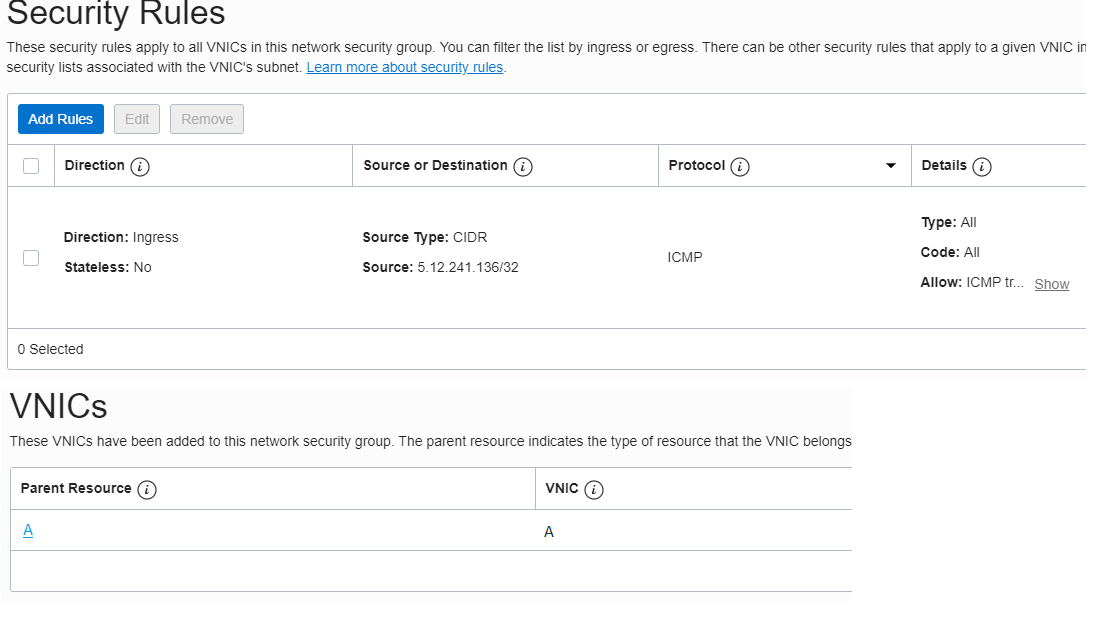The height and width of the screenshot is (644, 1098).
Task: Click info icon beside VNIC header
Action: tap(594, 489)
